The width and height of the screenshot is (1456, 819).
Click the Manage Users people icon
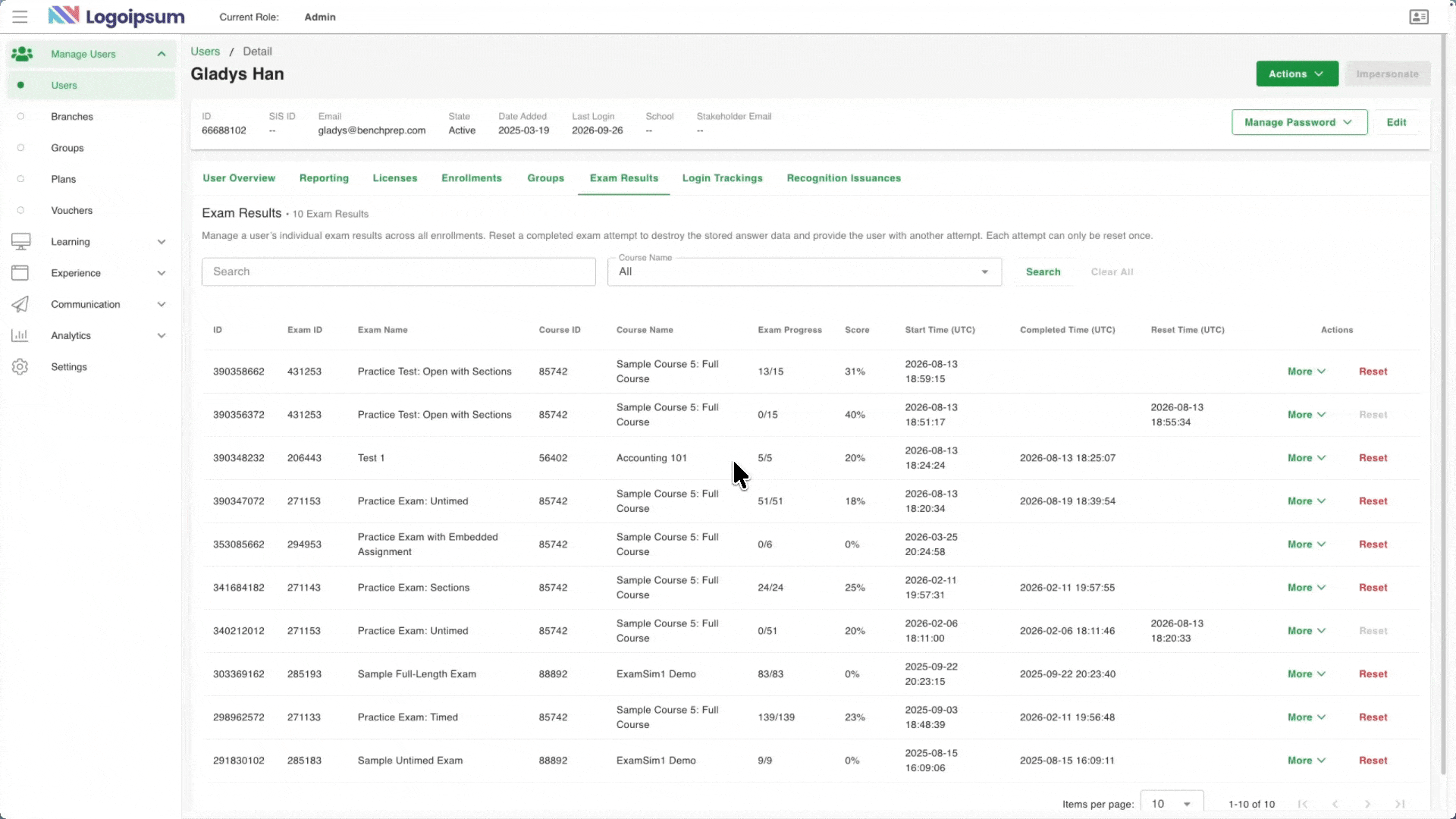coord(22,54)
